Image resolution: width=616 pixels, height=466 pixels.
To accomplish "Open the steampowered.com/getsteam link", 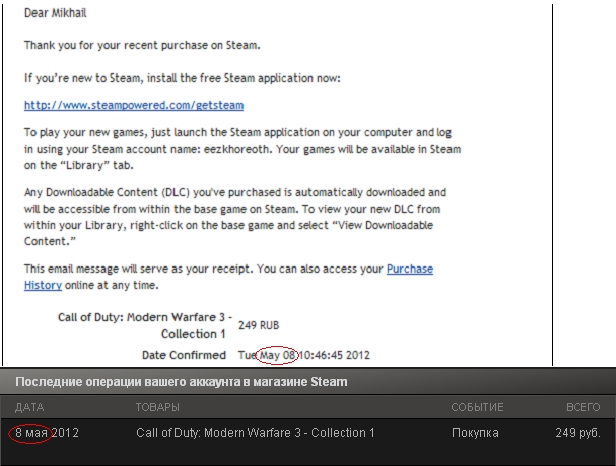I will click(134, 104).
